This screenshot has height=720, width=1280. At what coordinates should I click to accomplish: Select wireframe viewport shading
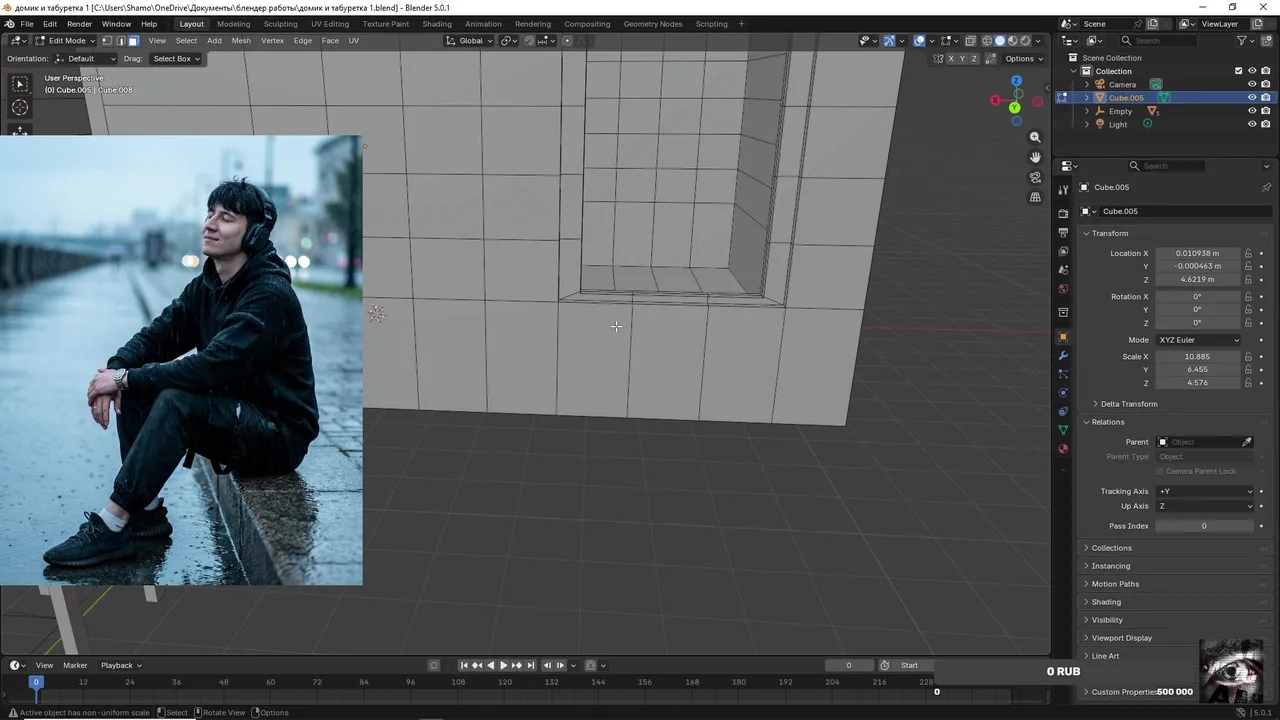[x=987, y=41]
